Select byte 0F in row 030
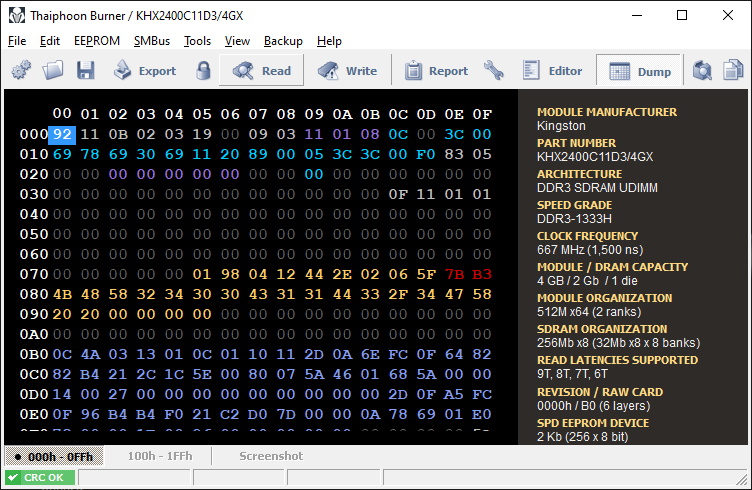The image size is (752, 490). (x=398, y=194)
